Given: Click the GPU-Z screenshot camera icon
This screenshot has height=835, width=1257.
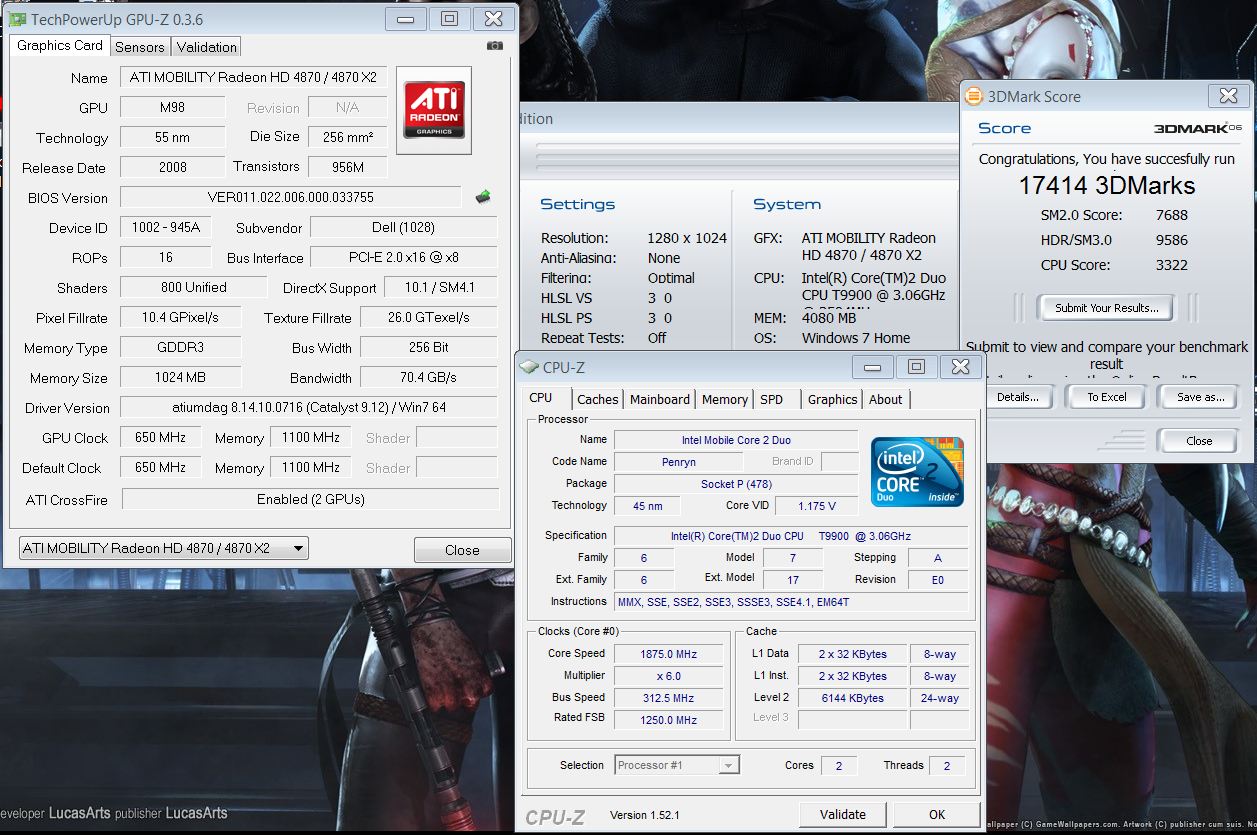Looking at the screenshot, I should tap(494, 46).
